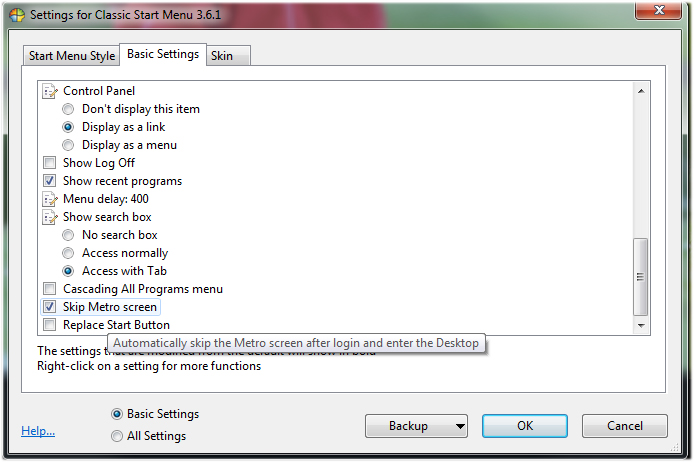Uncheck Show recent programs
Image resolution: width=694 pixels, height=462 pixels.
50,181
